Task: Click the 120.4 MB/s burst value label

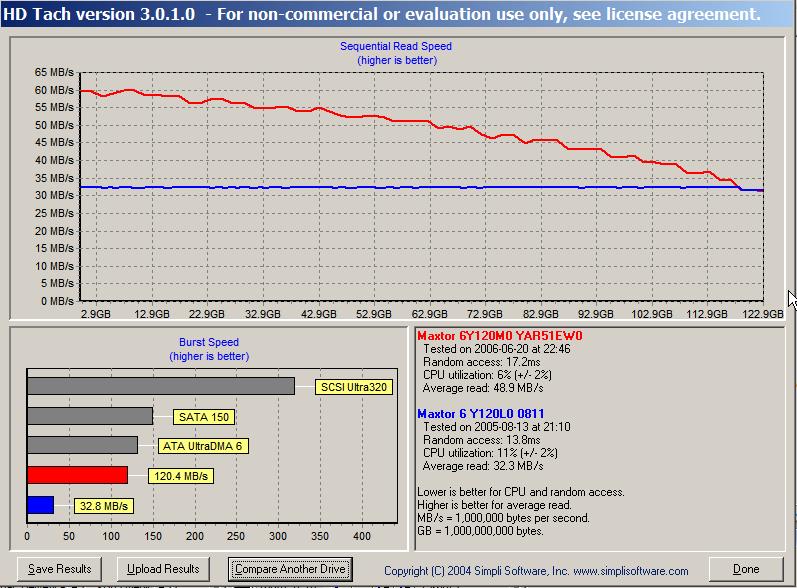Action: click(x=181, y=476)
